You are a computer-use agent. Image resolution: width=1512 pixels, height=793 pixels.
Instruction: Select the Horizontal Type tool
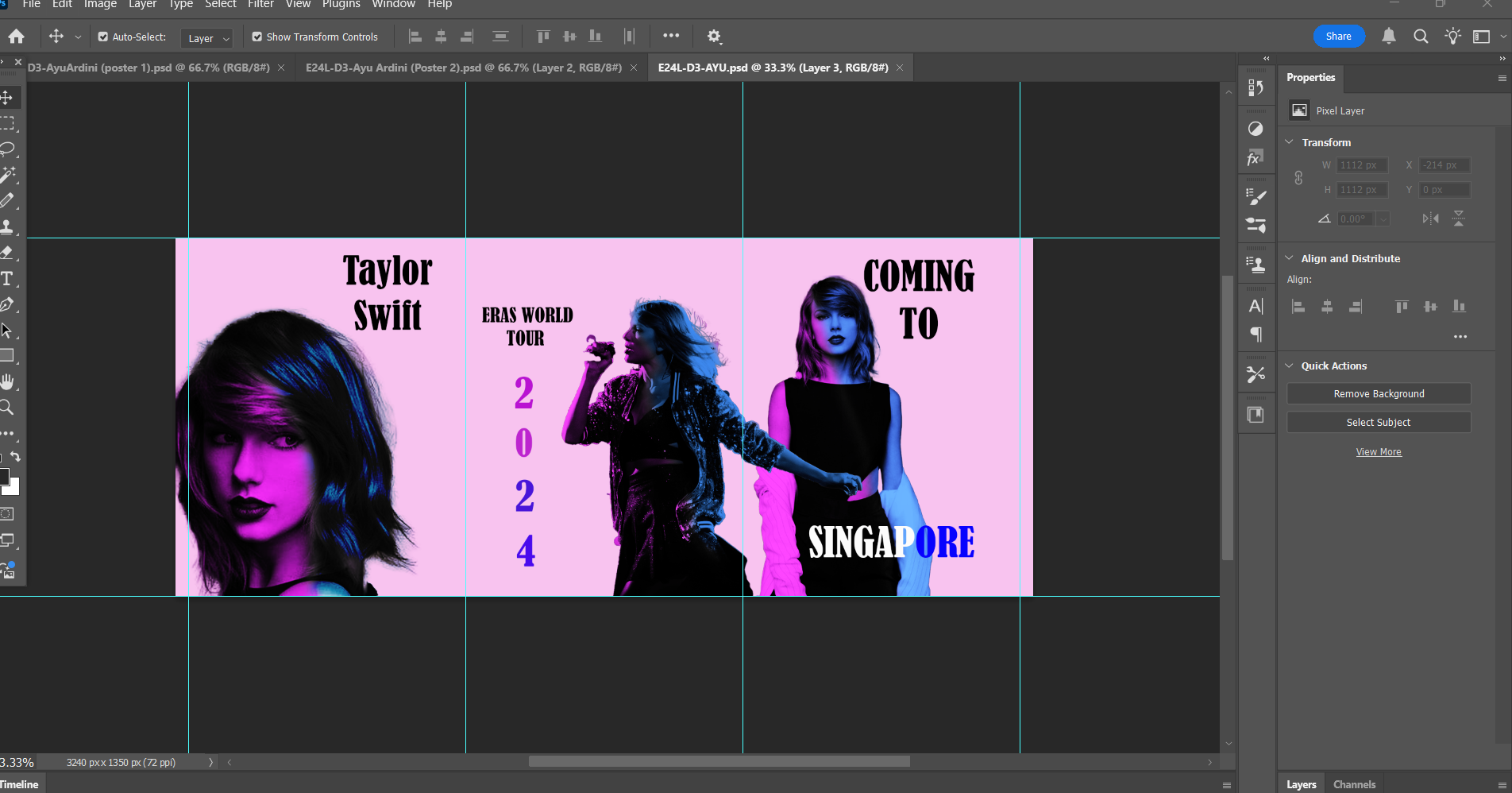tap(7, 279)
